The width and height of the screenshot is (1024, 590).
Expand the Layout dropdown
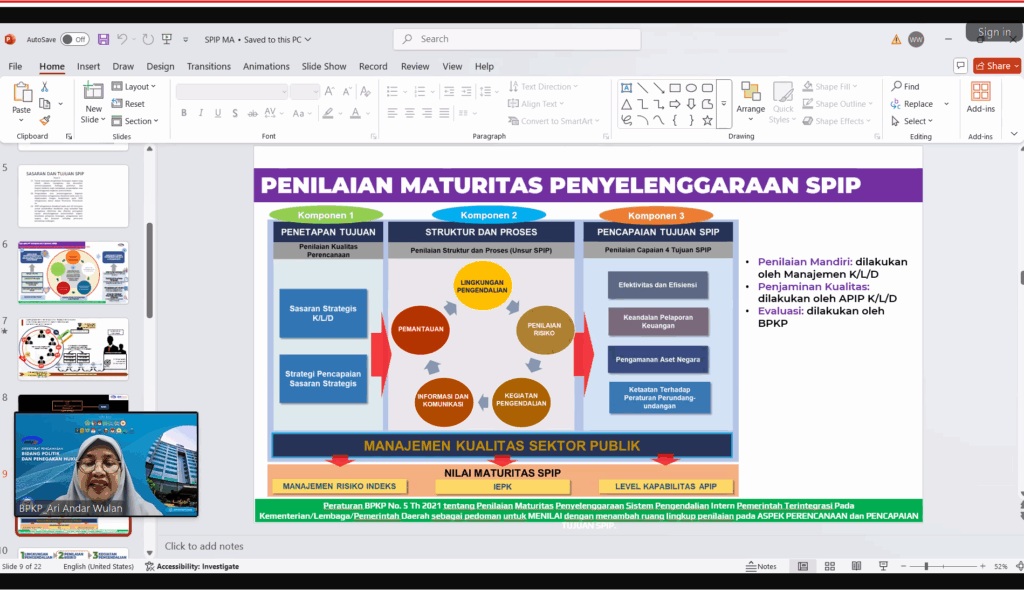(x=135, y=87)
